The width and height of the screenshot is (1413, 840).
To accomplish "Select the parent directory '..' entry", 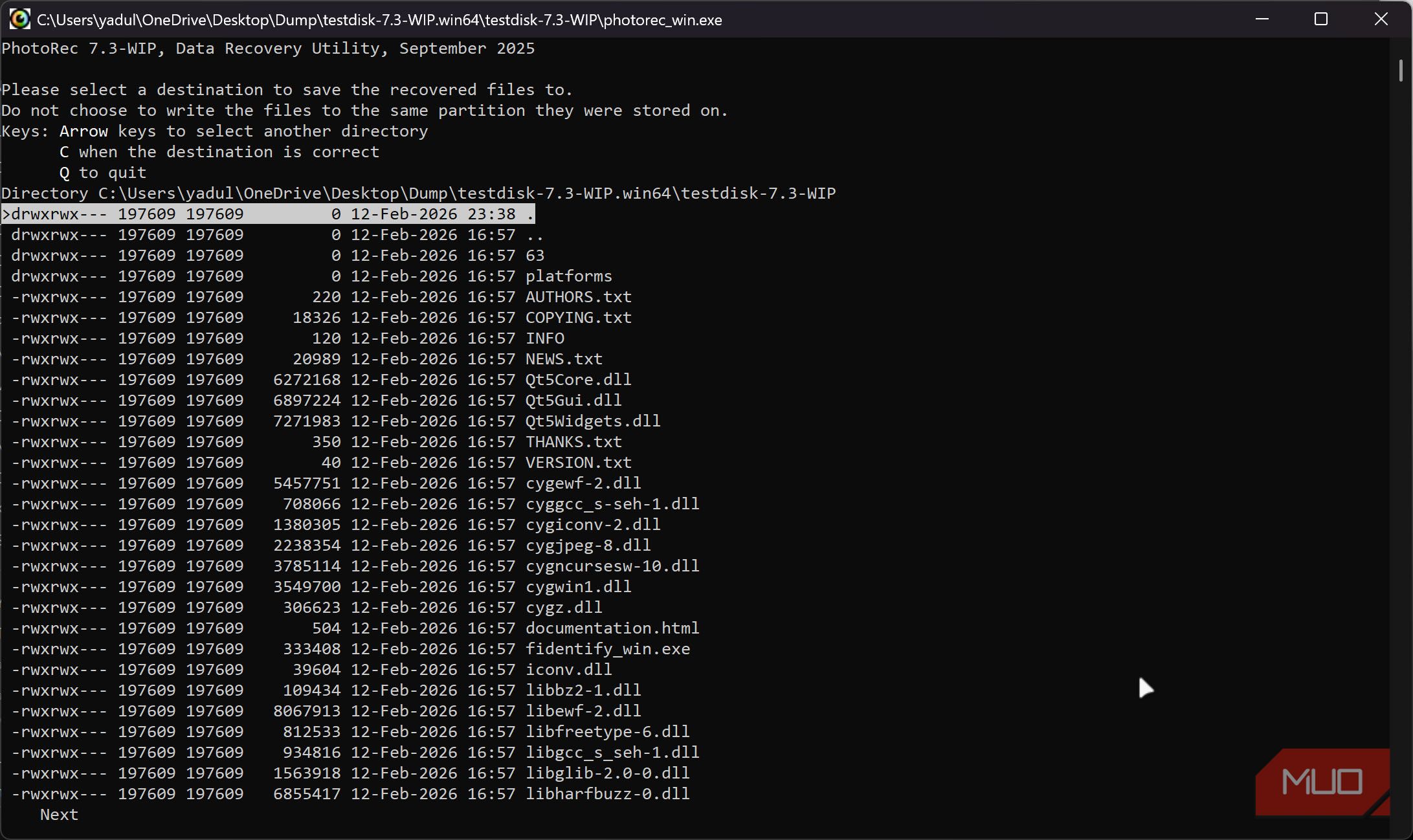I will tap(277, 235).
